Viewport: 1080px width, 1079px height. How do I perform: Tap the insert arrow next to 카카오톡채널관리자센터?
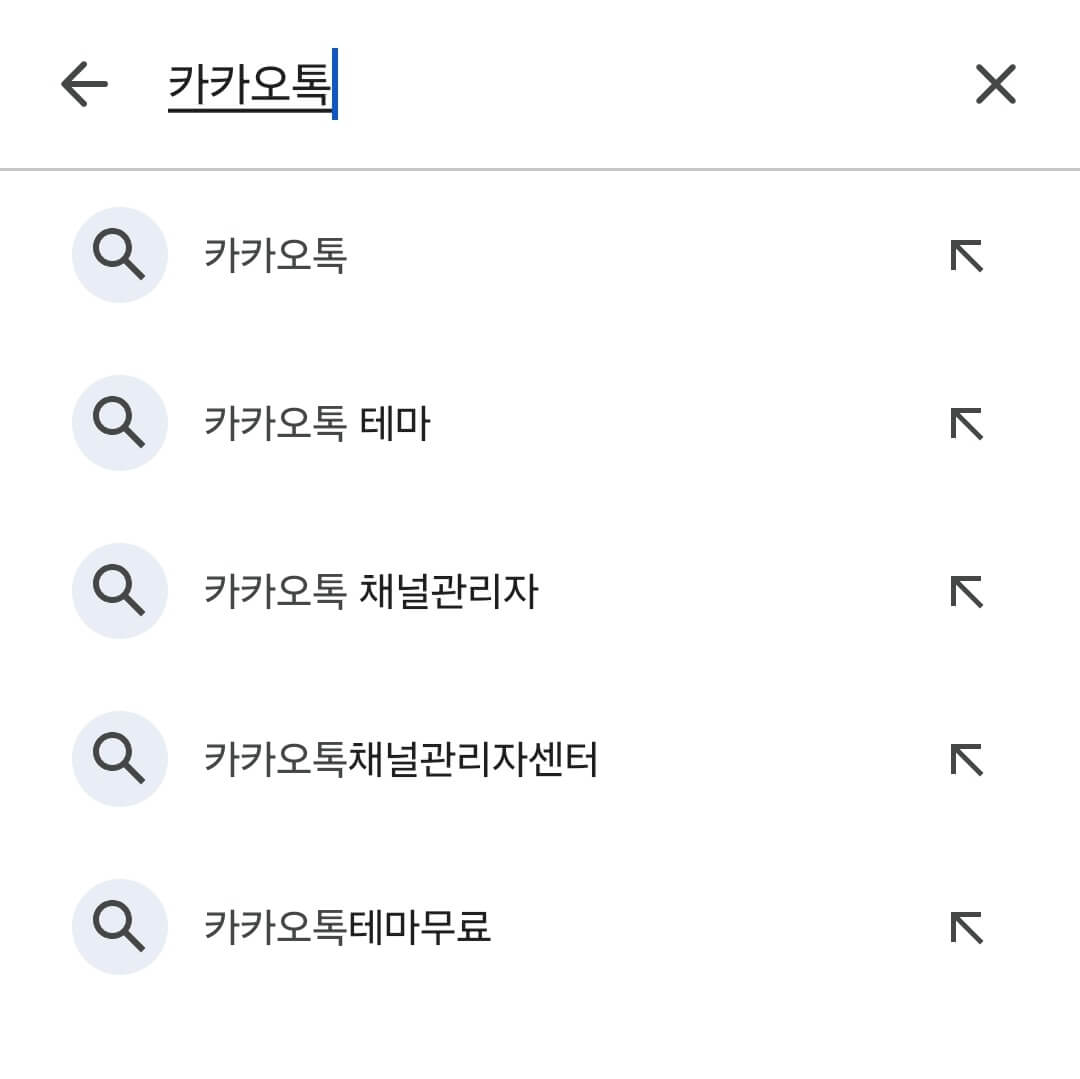[963, 758]
